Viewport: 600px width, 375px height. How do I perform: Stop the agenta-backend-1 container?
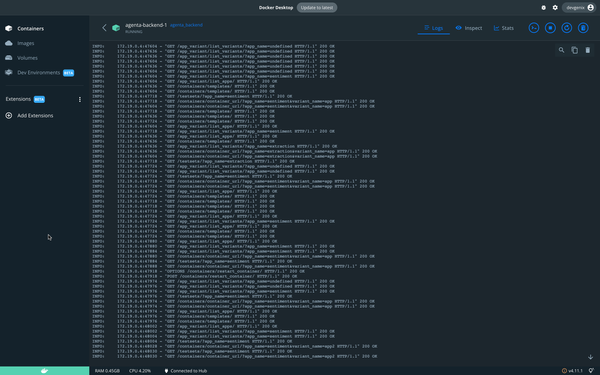coord(550,28)
